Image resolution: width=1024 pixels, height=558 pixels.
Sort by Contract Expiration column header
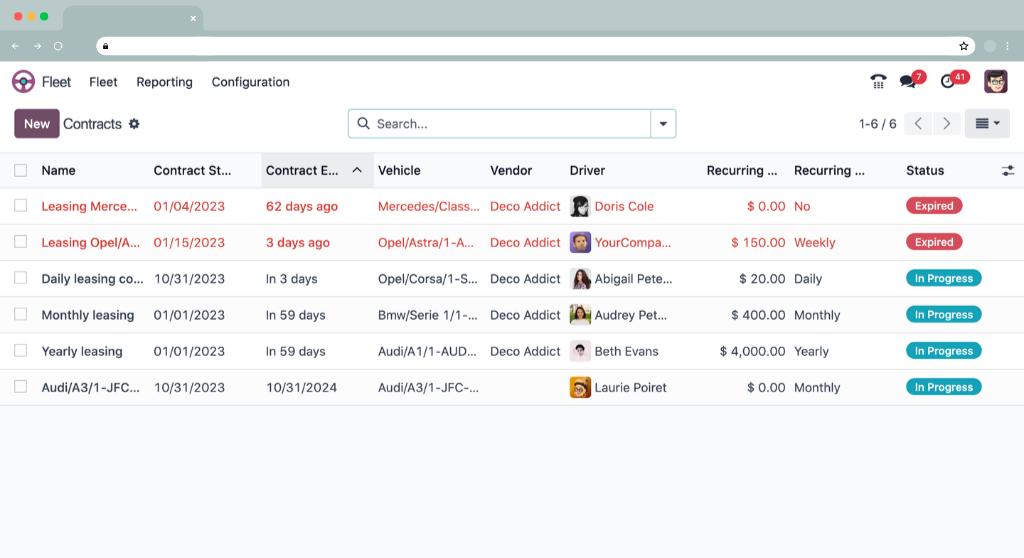point(303,171)
